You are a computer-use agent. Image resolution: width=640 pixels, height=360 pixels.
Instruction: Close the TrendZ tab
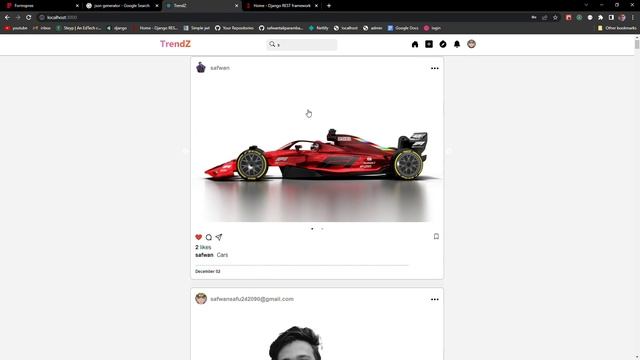tap(236, 6)
